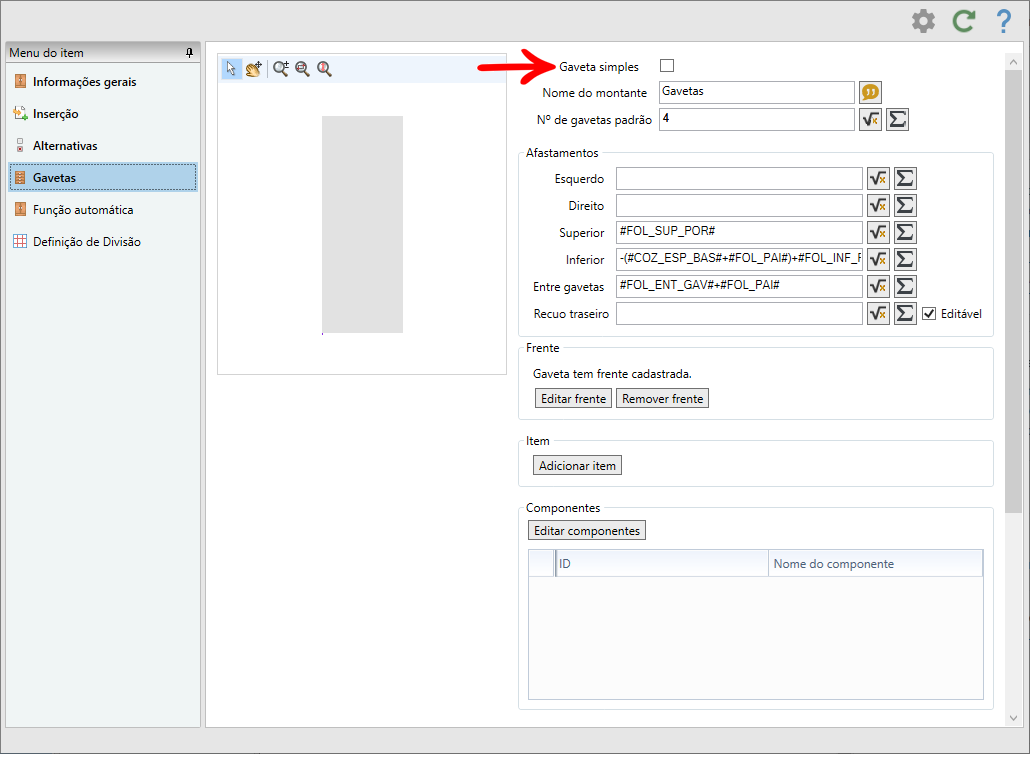
Task: Open formula editor for Superior
Action: 879,233
